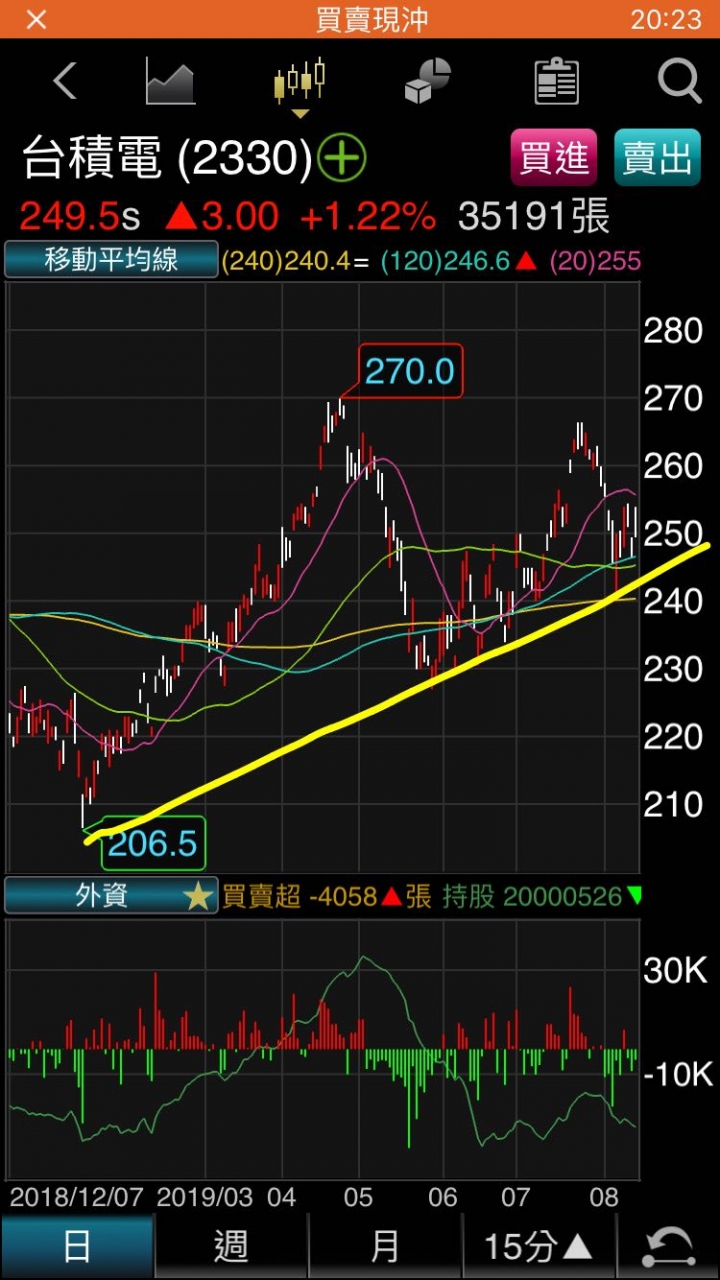Tap the 台積電 (2330) stock name
This screenshot has height=1280, width=720.
click(168, 158)
